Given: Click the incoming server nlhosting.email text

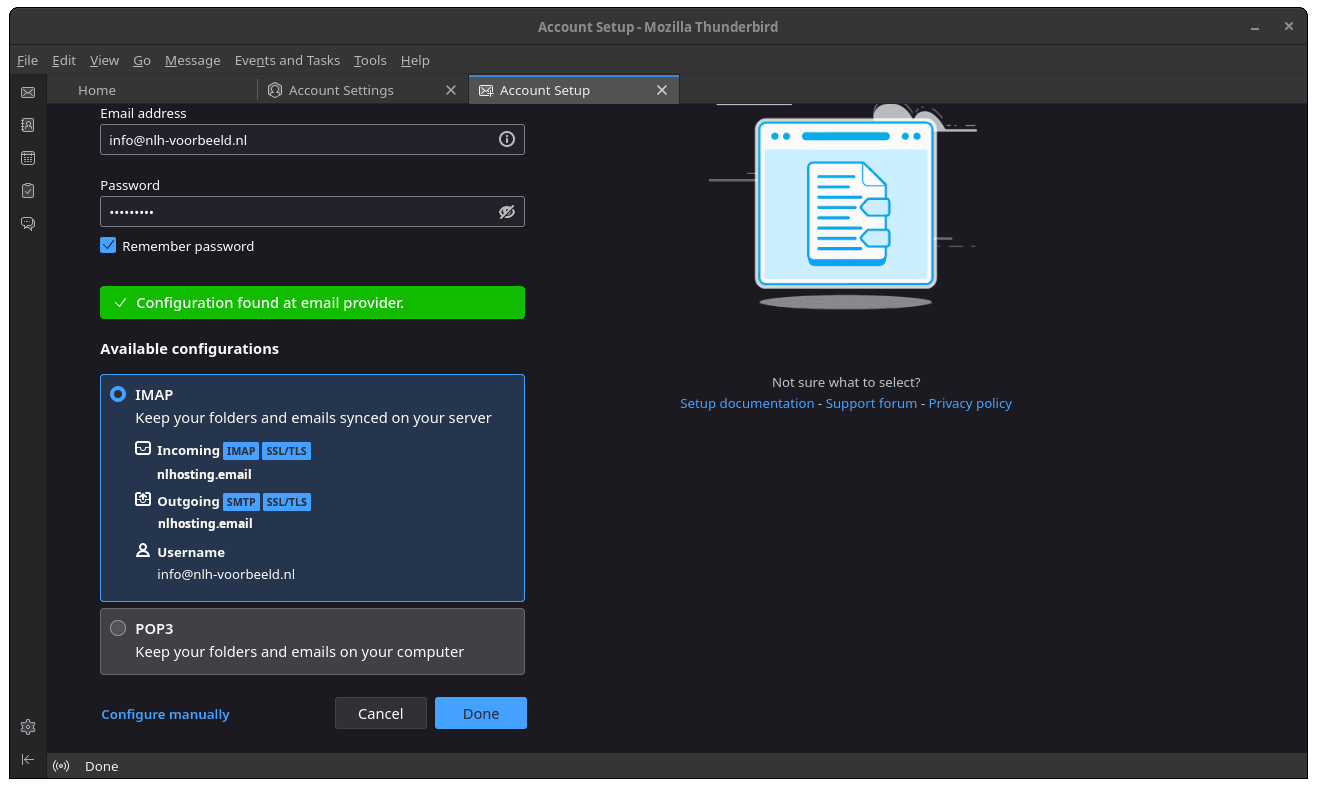Looking at the screenshot, I should click(204, 474).
